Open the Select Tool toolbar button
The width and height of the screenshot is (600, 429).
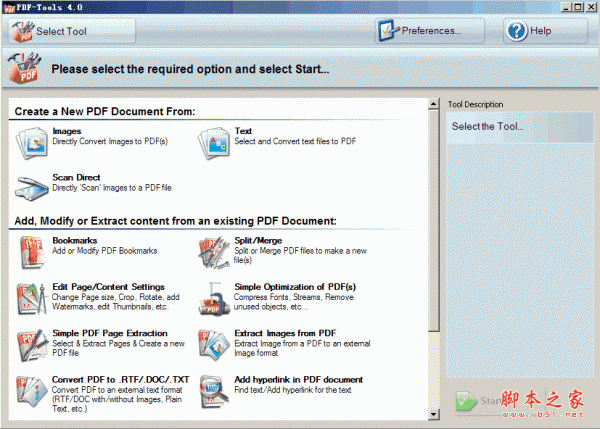click(x=72, y=31)
